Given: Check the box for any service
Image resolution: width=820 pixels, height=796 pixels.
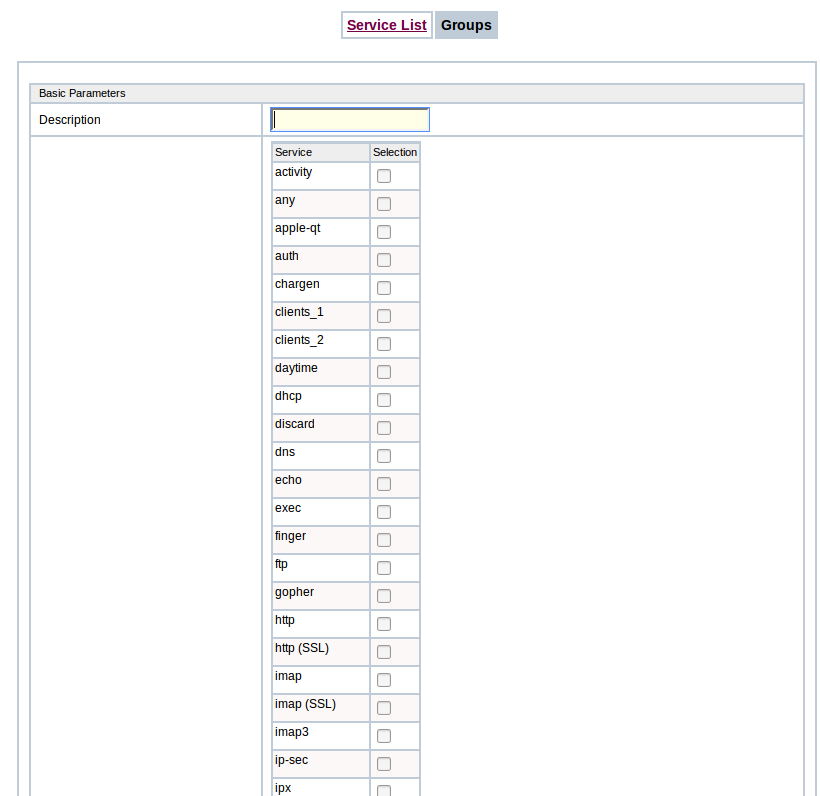Looking at the screenshot, I should (384, 204).
